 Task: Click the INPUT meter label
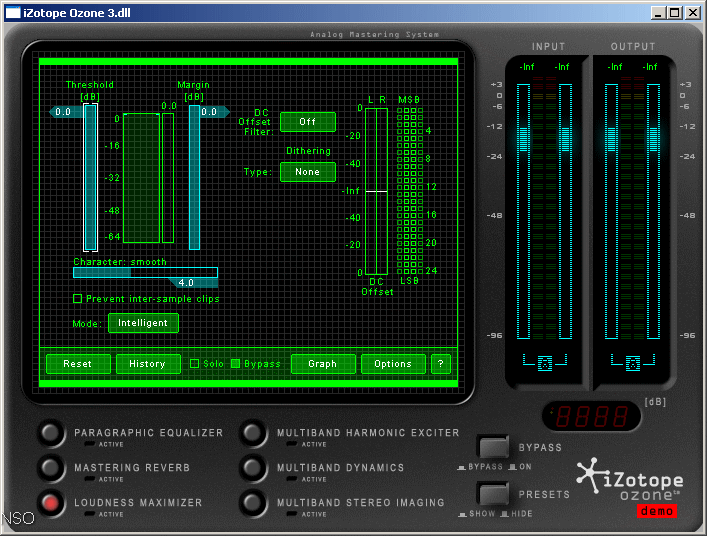click(548, 46)
